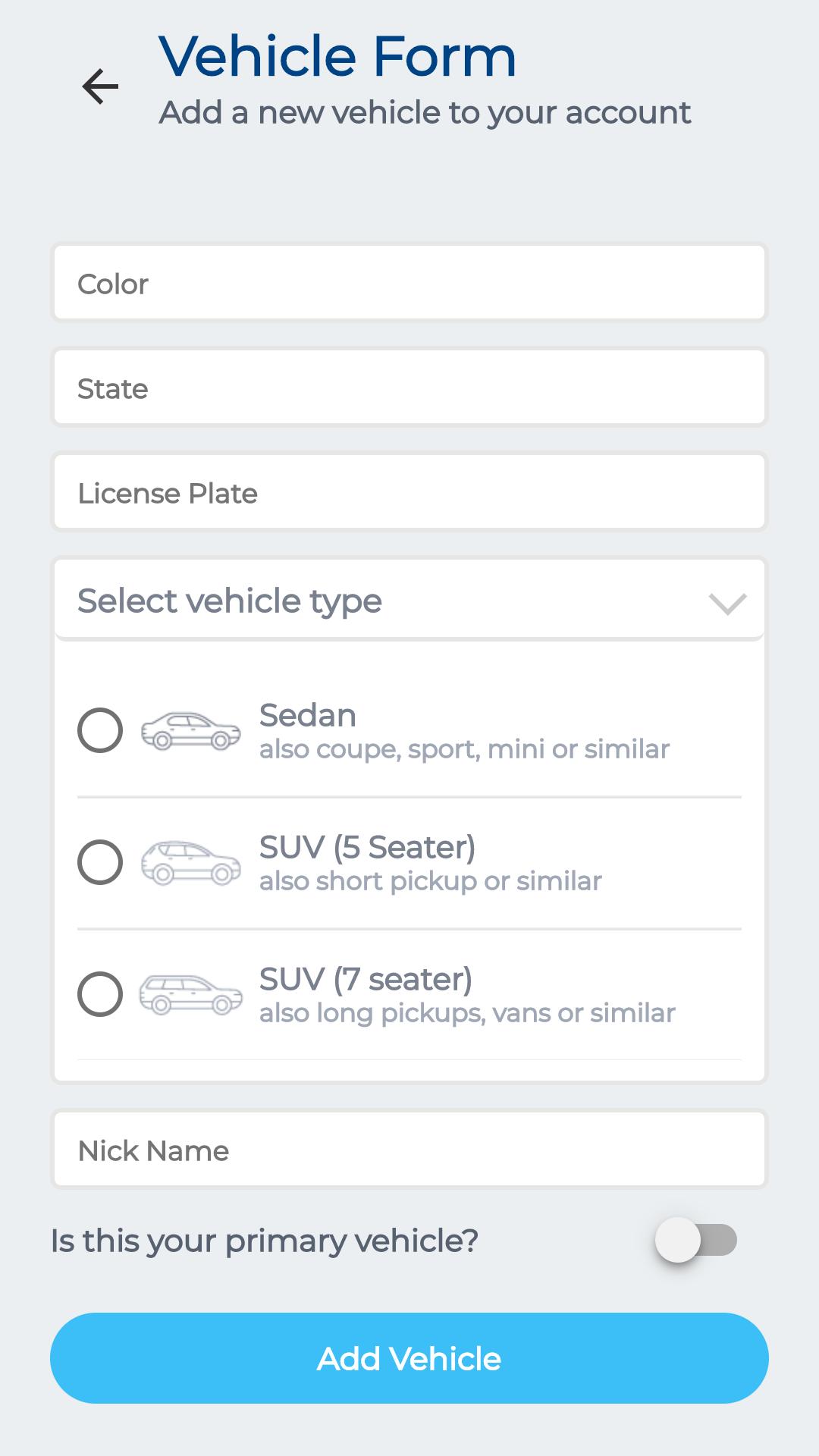This screenshot has width=819, height=1456.
Task: Tap the 5 seater SUV car icon
Action: click(191, 863)
